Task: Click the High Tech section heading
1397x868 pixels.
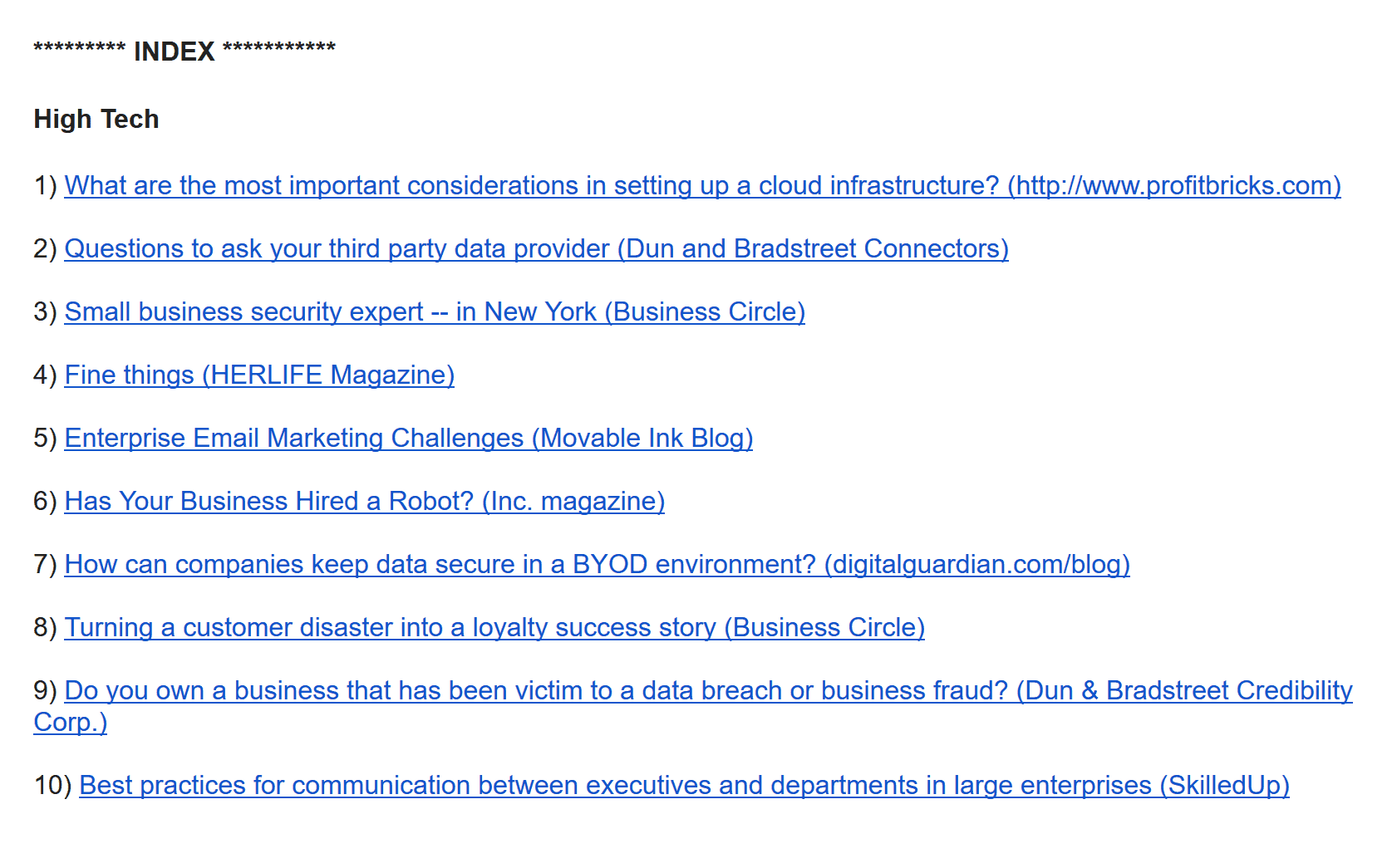Action: pos(96,119)
